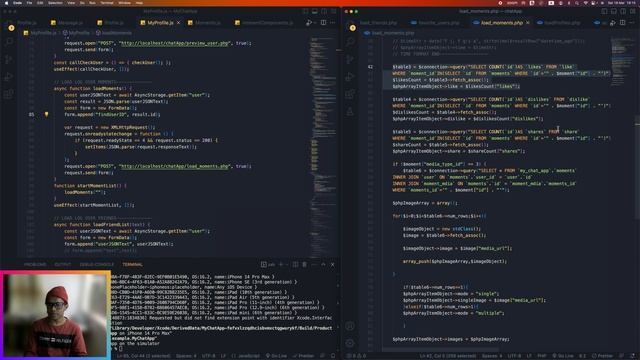
Task: Switch to the PROBLEMS panel tab
Action: (35, 264)
